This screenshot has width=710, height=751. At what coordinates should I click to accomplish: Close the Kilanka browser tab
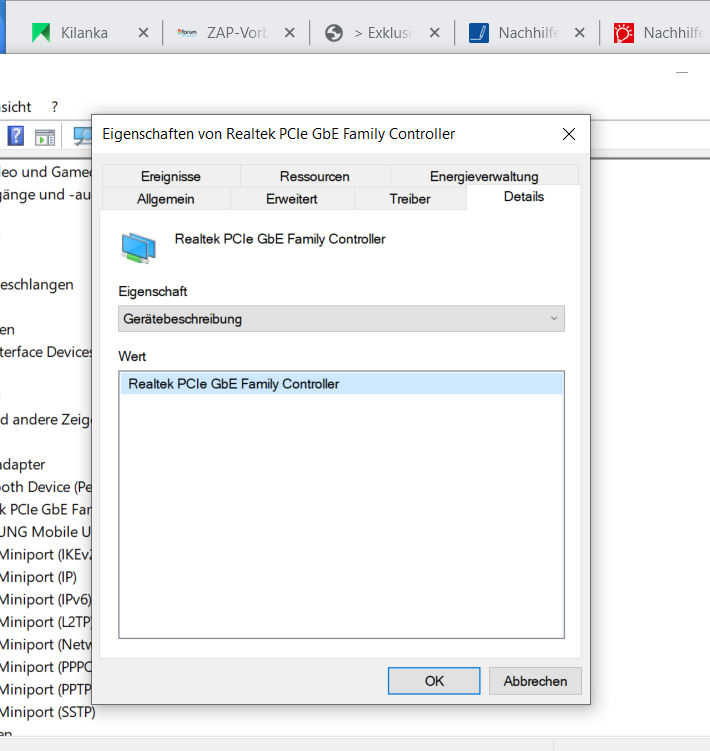click(143, 33)
